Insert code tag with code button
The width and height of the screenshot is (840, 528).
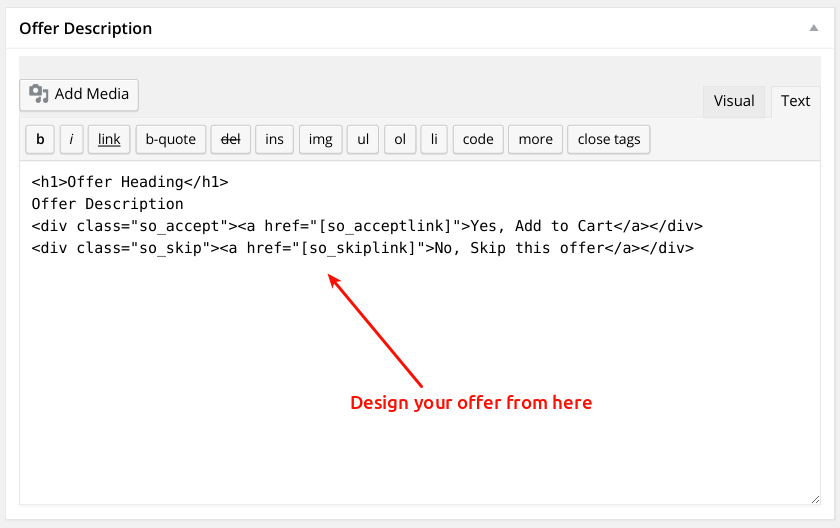478,139
